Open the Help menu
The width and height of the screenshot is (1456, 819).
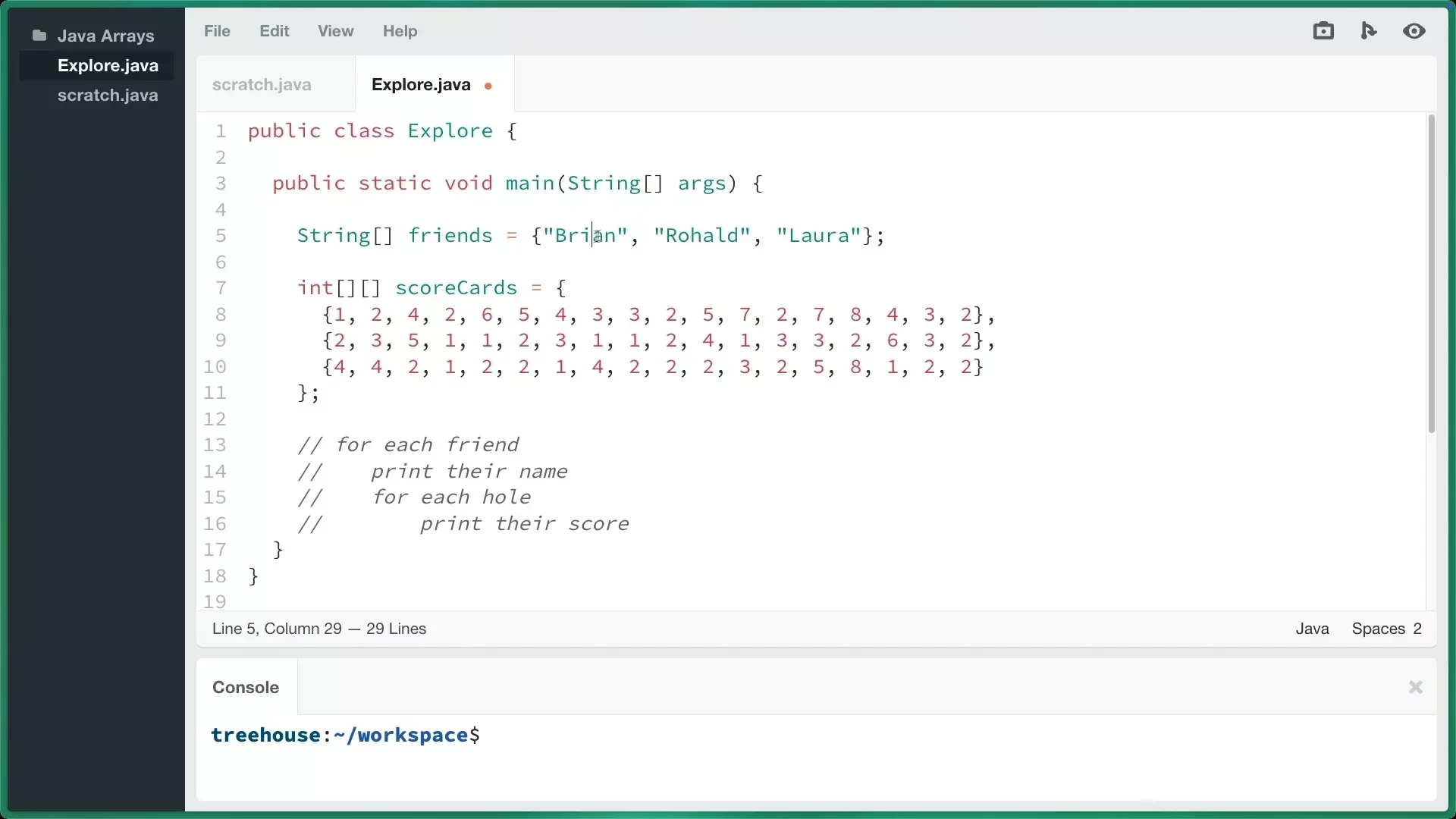[400, 31]
